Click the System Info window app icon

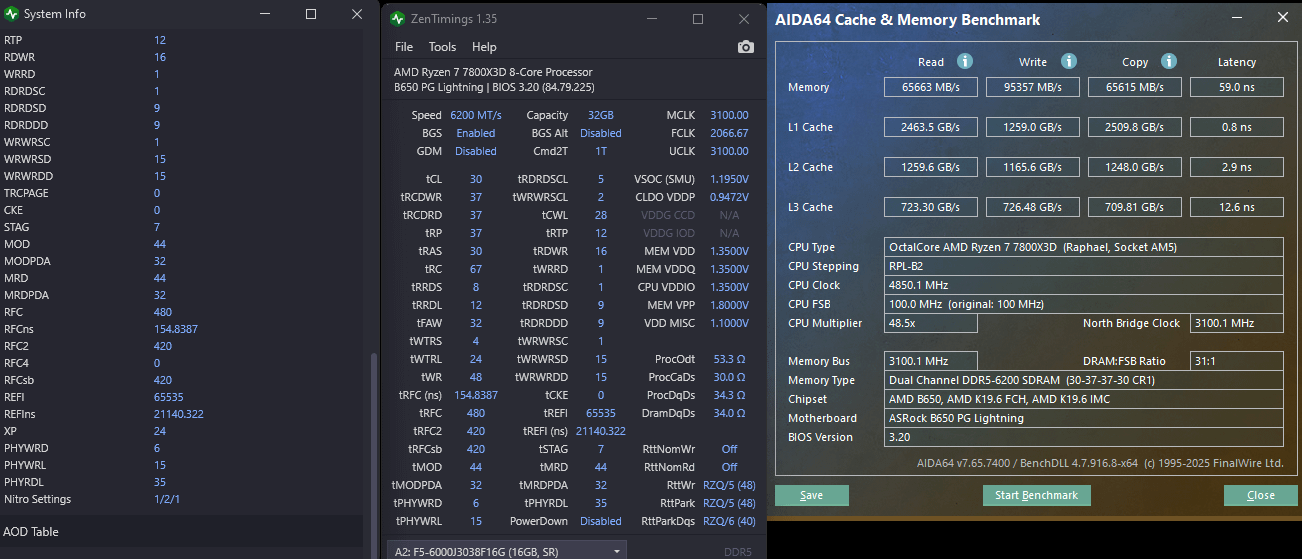12,14
